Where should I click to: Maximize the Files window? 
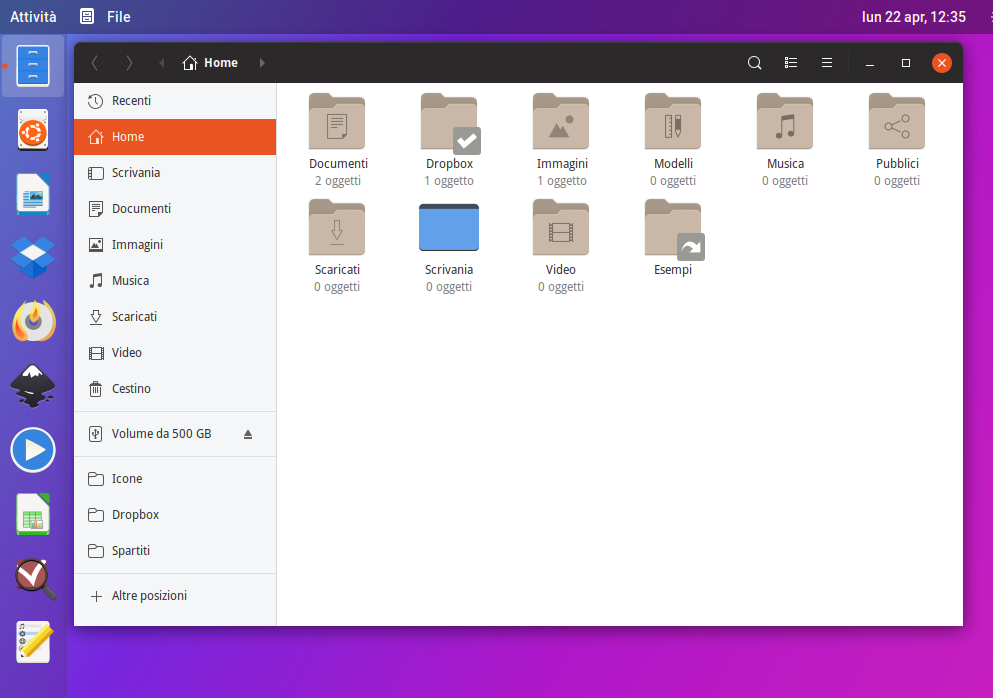tap(906, 63)
